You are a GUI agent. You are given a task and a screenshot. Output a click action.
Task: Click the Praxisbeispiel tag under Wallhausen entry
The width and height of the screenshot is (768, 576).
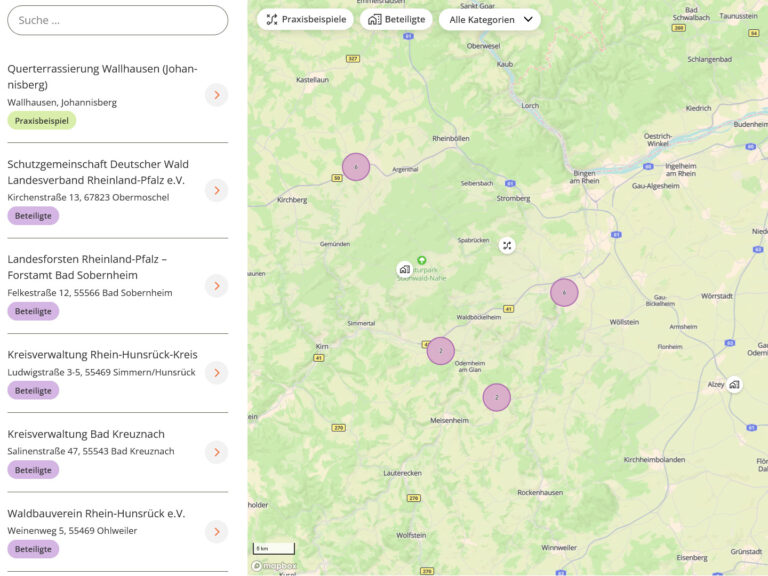(42, 120)
